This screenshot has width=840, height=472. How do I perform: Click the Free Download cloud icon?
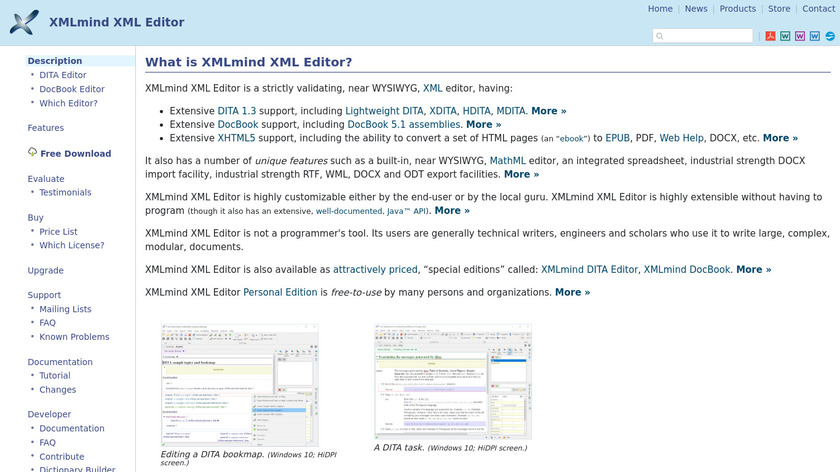coord(32,152)
